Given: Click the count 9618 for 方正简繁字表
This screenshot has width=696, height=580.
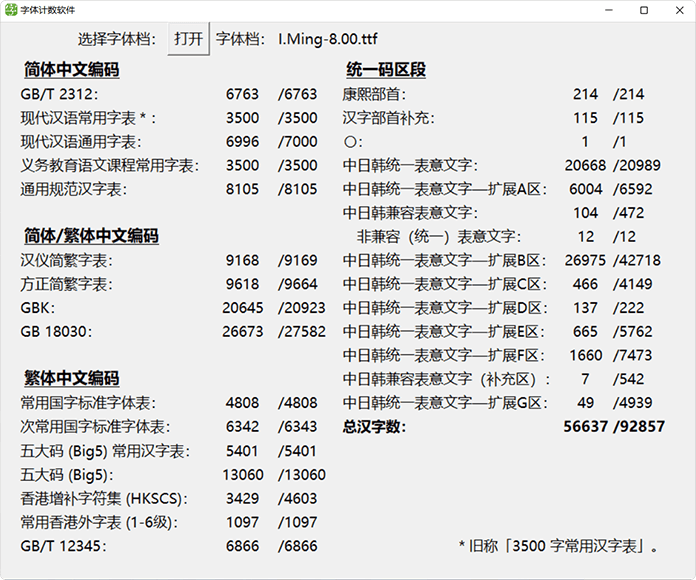Looking at the screenshot, I should pyautogui.click(x=242, y=284).
